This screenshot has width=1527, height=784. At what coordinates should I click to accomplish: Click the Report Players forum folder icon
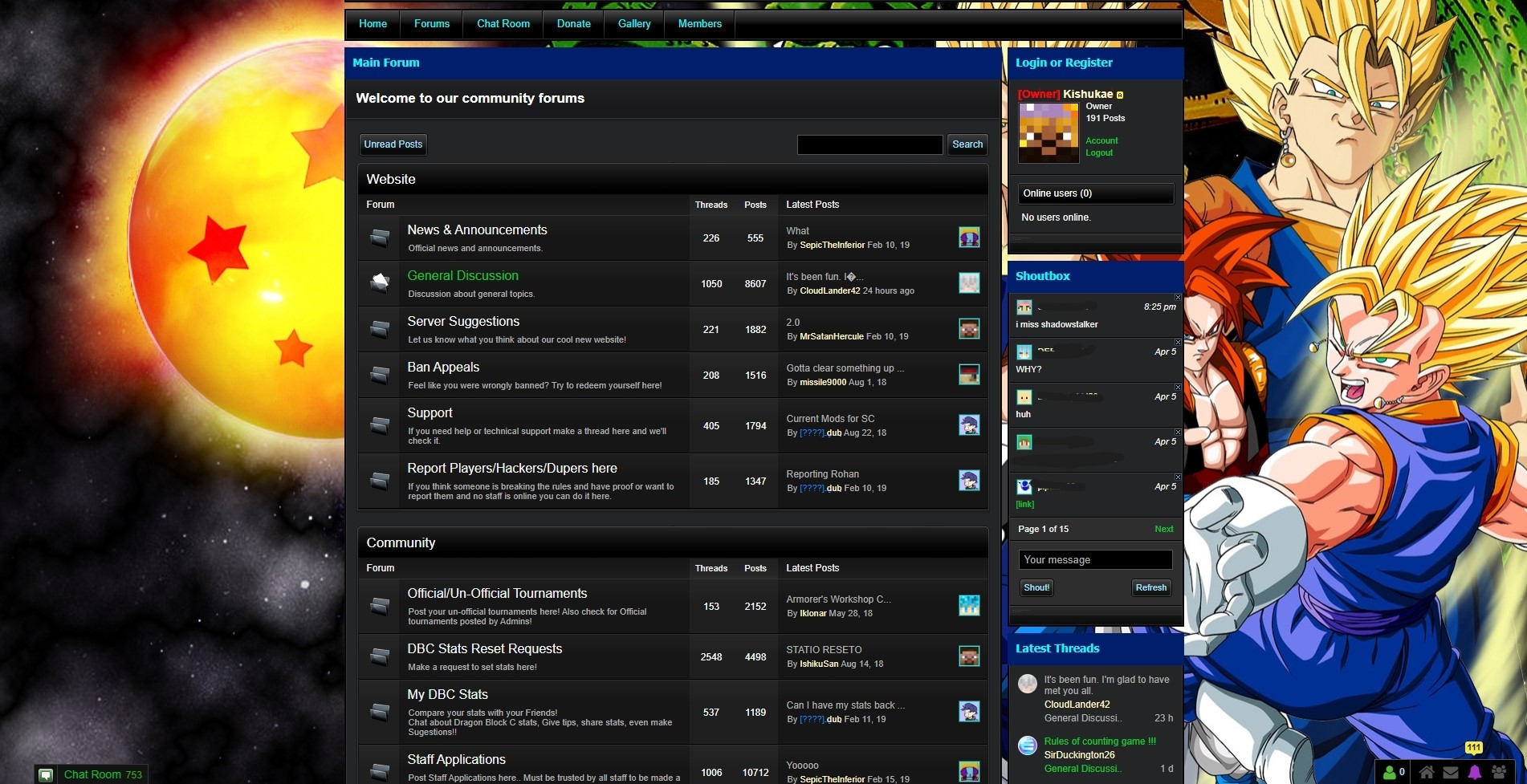coord(380,481)
